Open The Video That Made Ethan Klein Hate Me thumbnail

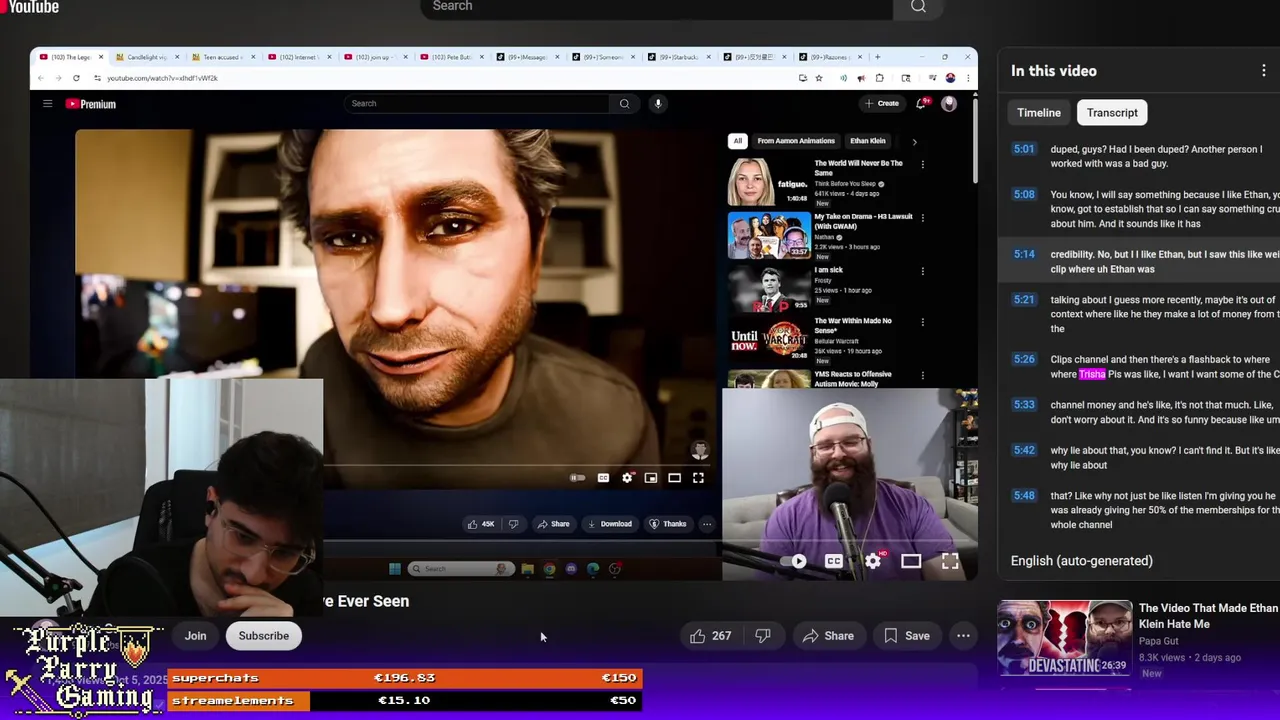coord(1065,639)
